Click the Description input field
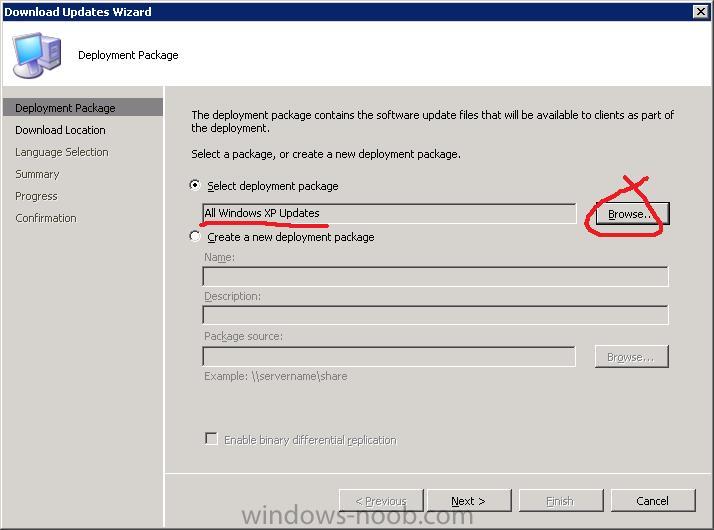Image resolution: width=714 pixels, height=530 pixels. (435, 315)
